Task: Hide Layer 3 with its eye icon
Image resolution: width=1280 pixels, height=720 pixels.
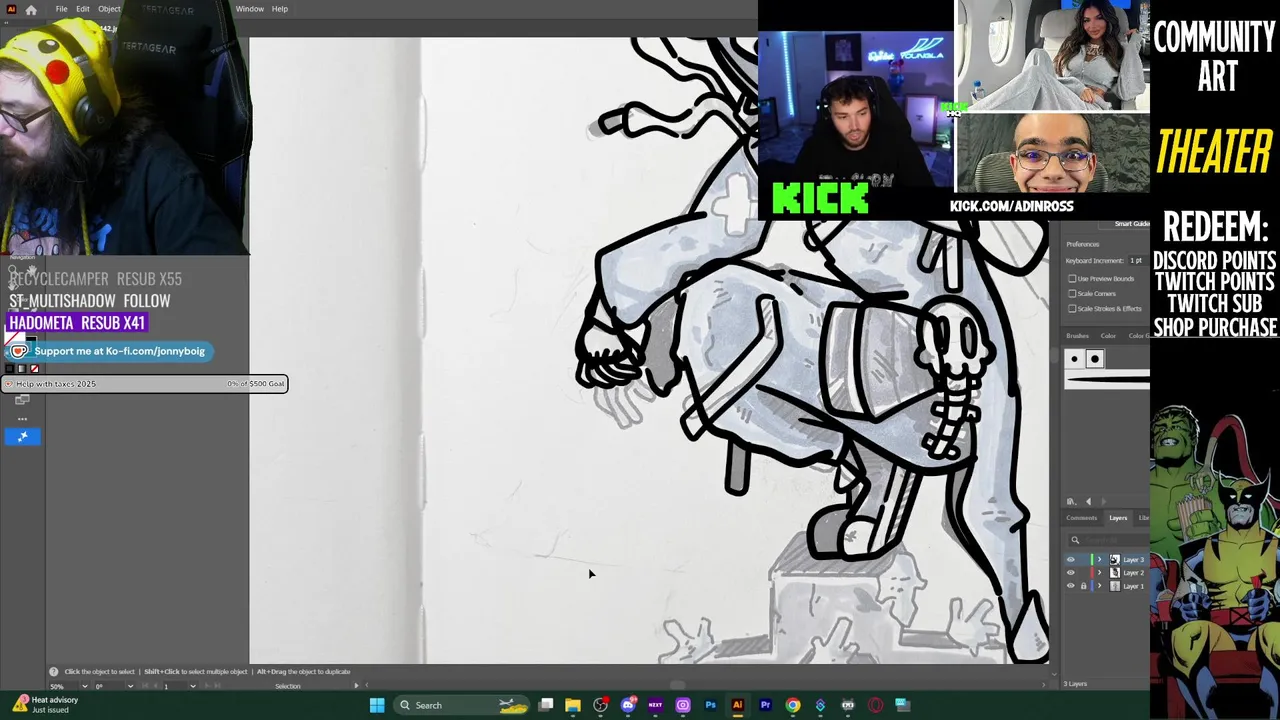Action: click(x=1071, y=560)
